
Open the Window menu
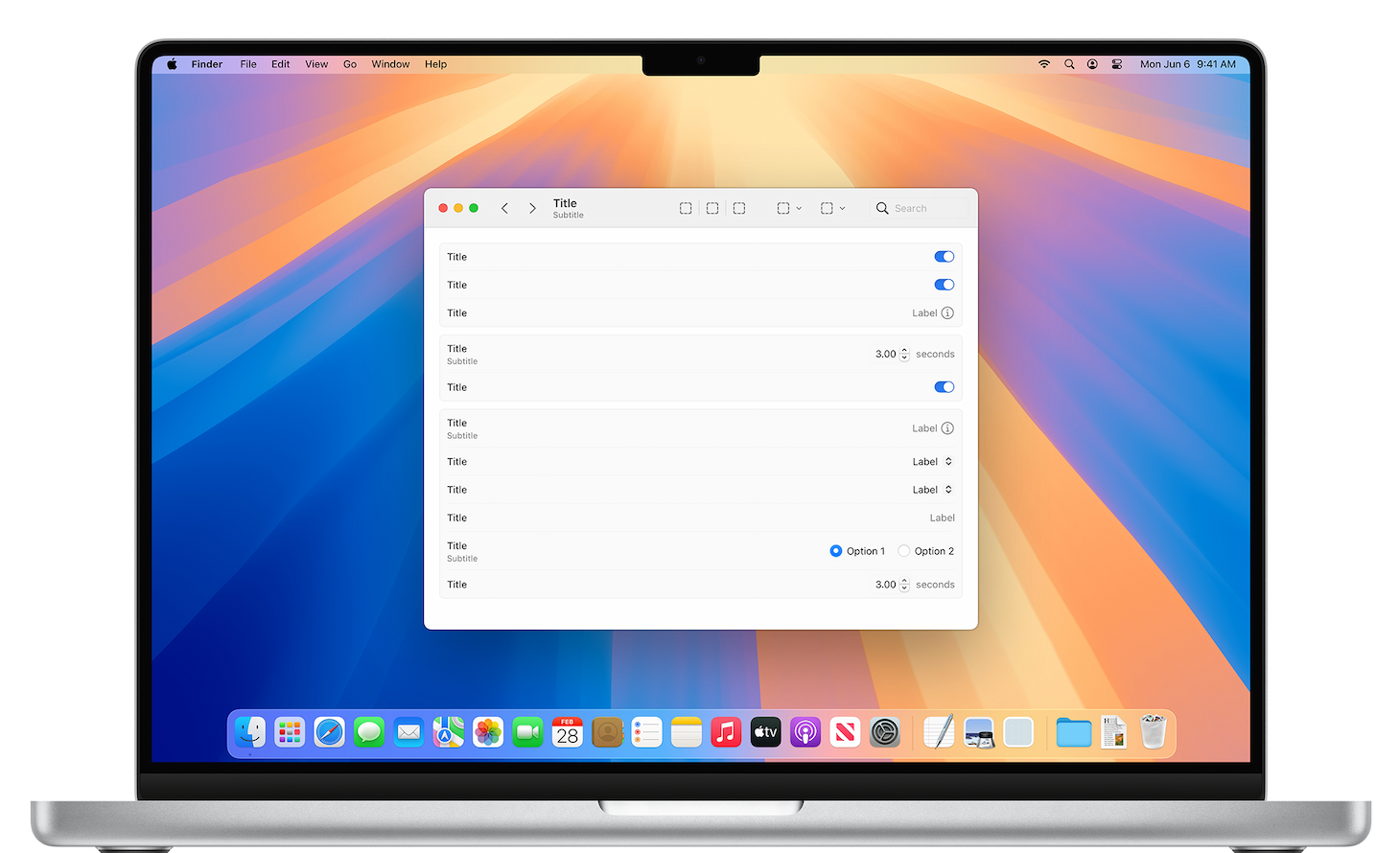coord(390,64)
